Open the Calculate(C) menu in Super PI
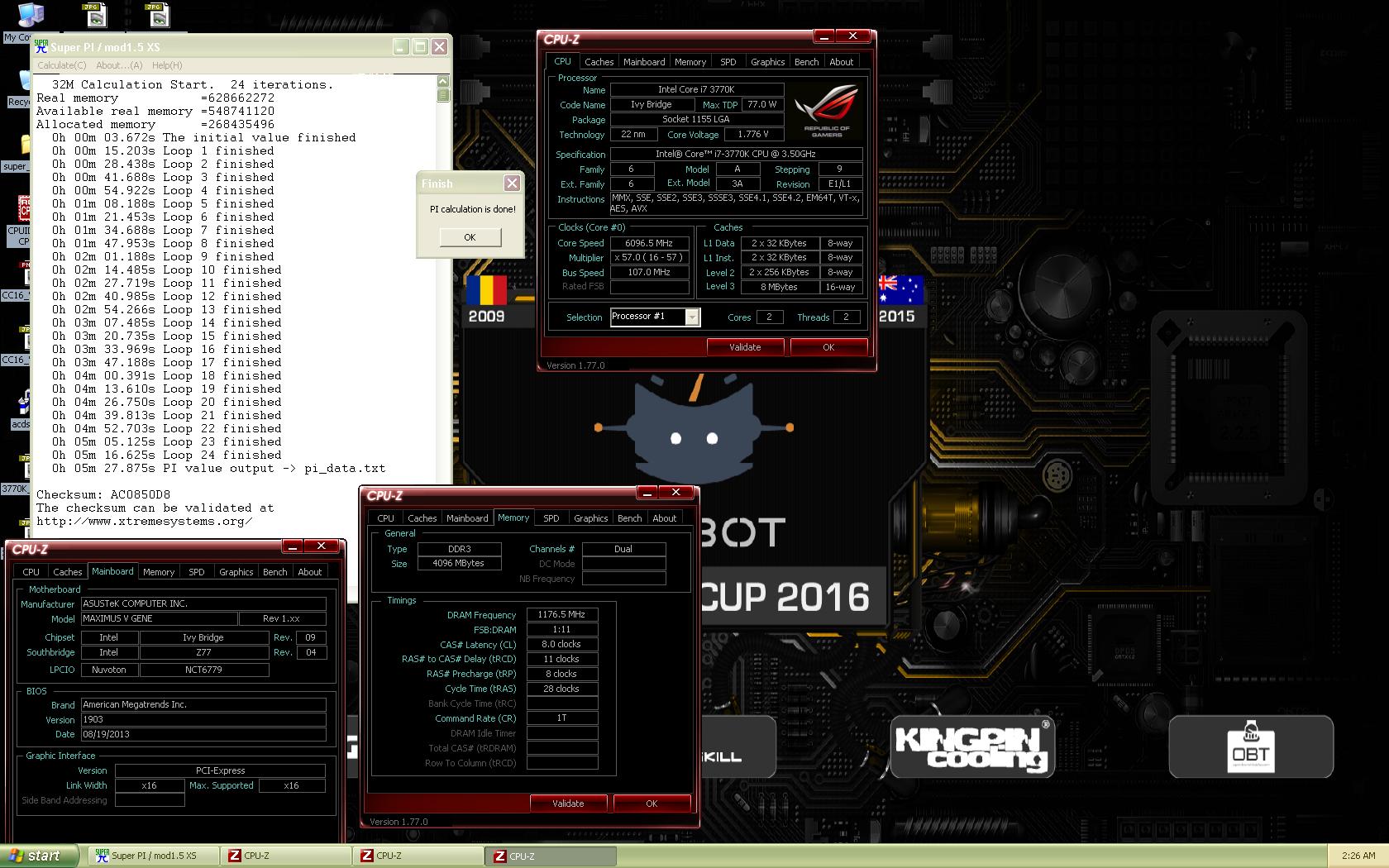This screenshot has height=868, width=1389. pos(62,65)
